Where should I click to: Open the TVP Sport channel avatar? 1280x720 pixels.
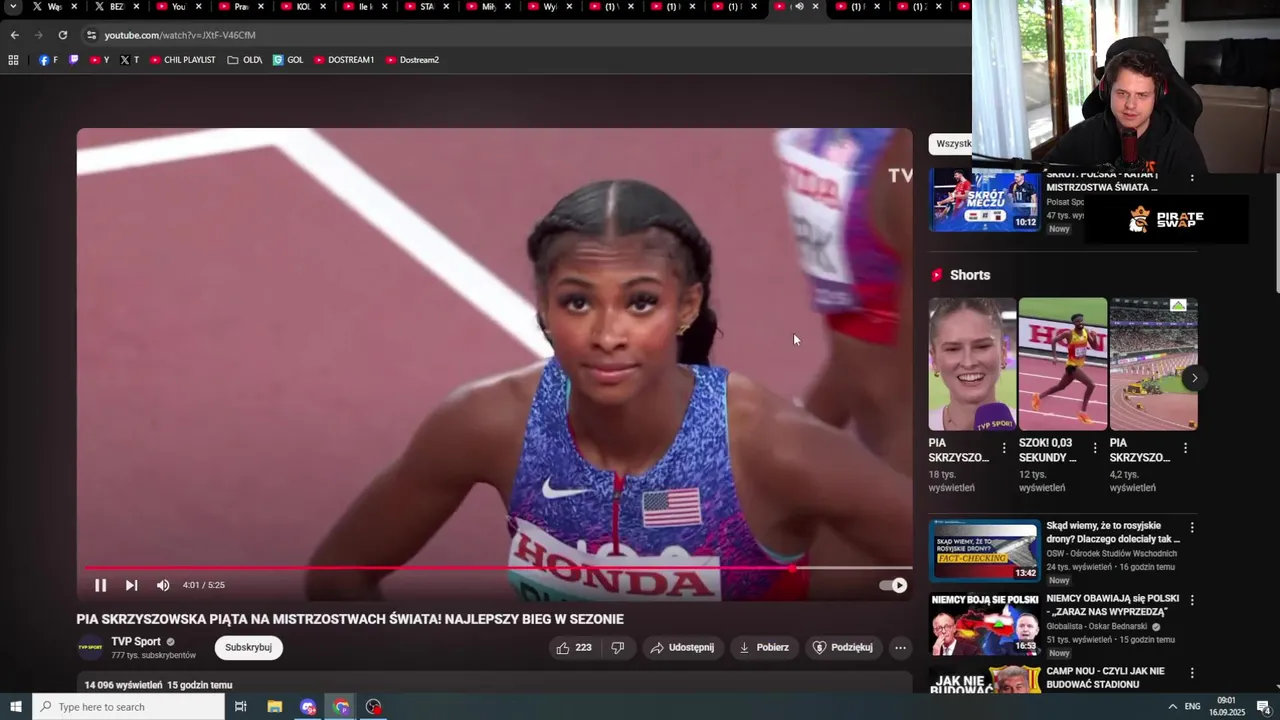point(90,648)
